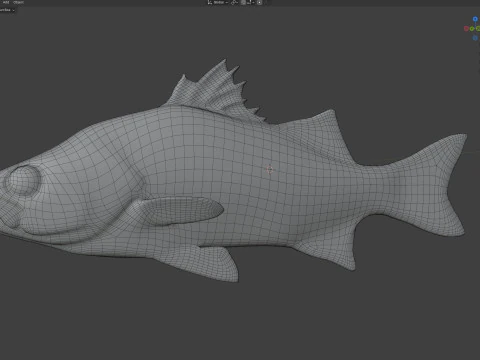Viewport: 480px width, 360px height.
Task: Open the Object menu in viewport header
Action: pos(18,2)
